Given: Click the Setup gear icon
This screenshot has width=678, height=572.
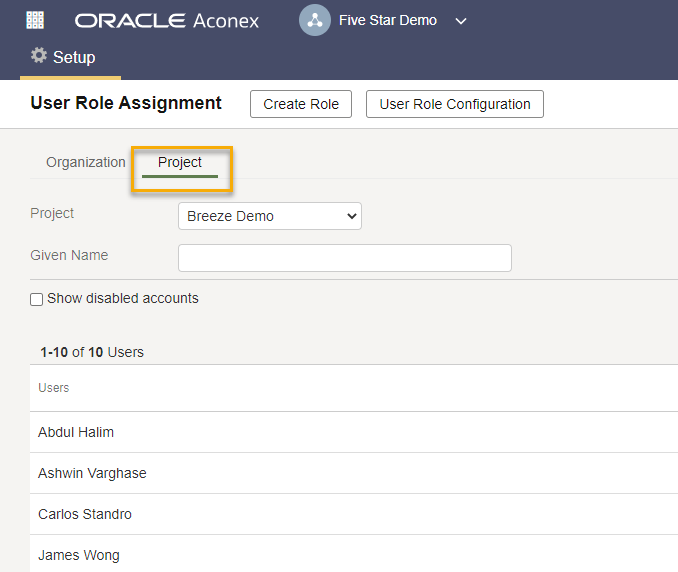Looking at the screenshot, I should point(39,56).
